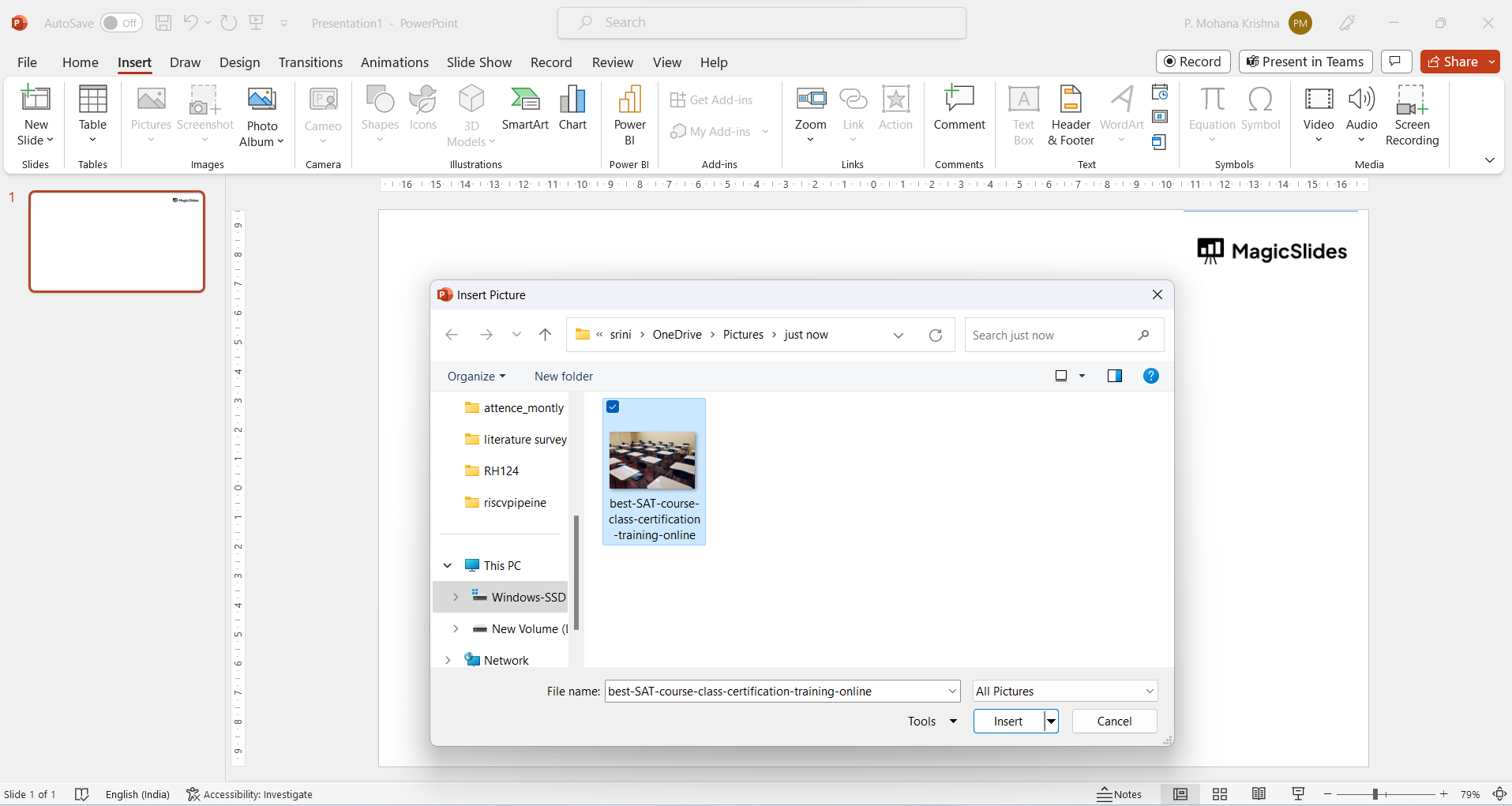Toggle AutoSave off switch
1512x806 pixels.
coord(120,23)
